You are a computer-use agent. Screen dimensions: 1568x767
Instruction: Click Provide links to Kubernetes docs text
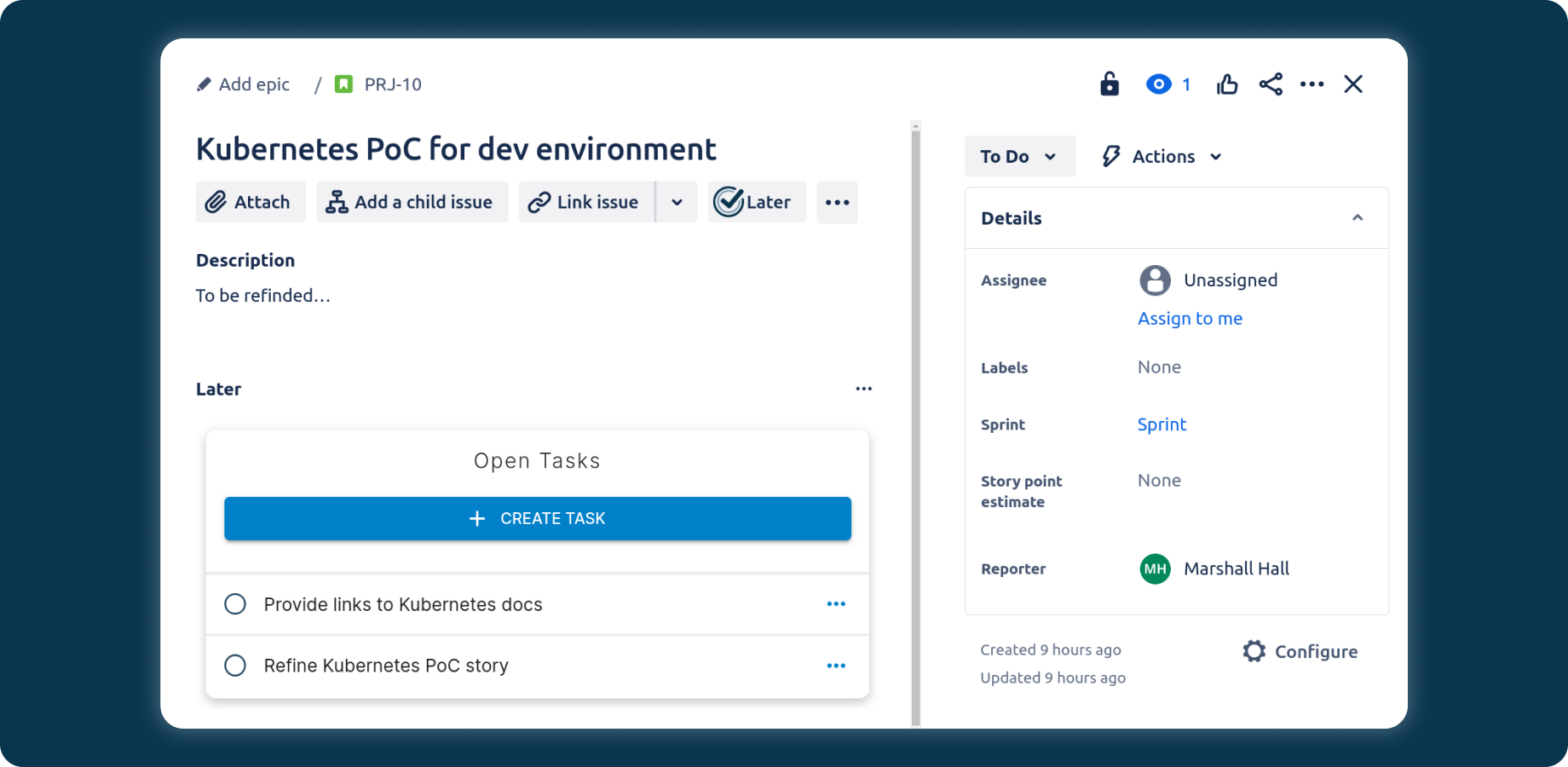click(403, 604)
